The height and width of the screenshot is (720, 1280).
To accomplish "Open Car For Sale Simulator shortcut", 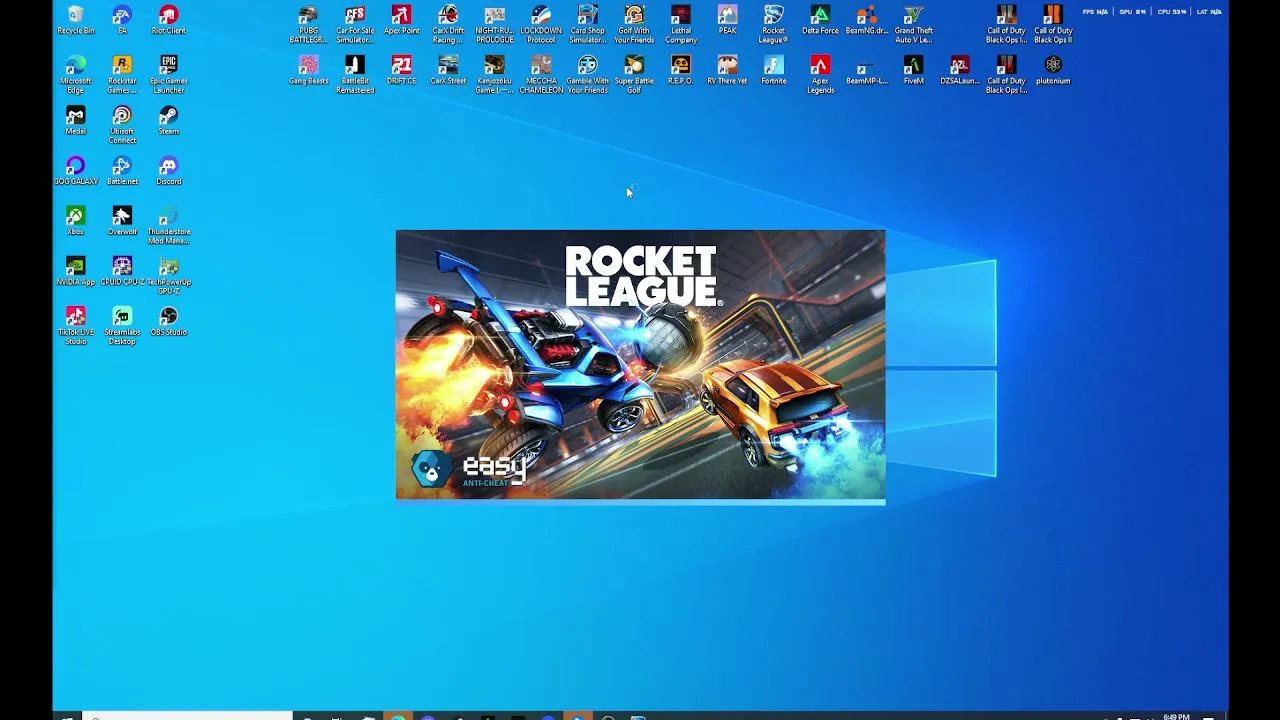I will click(x=355, y=25).
